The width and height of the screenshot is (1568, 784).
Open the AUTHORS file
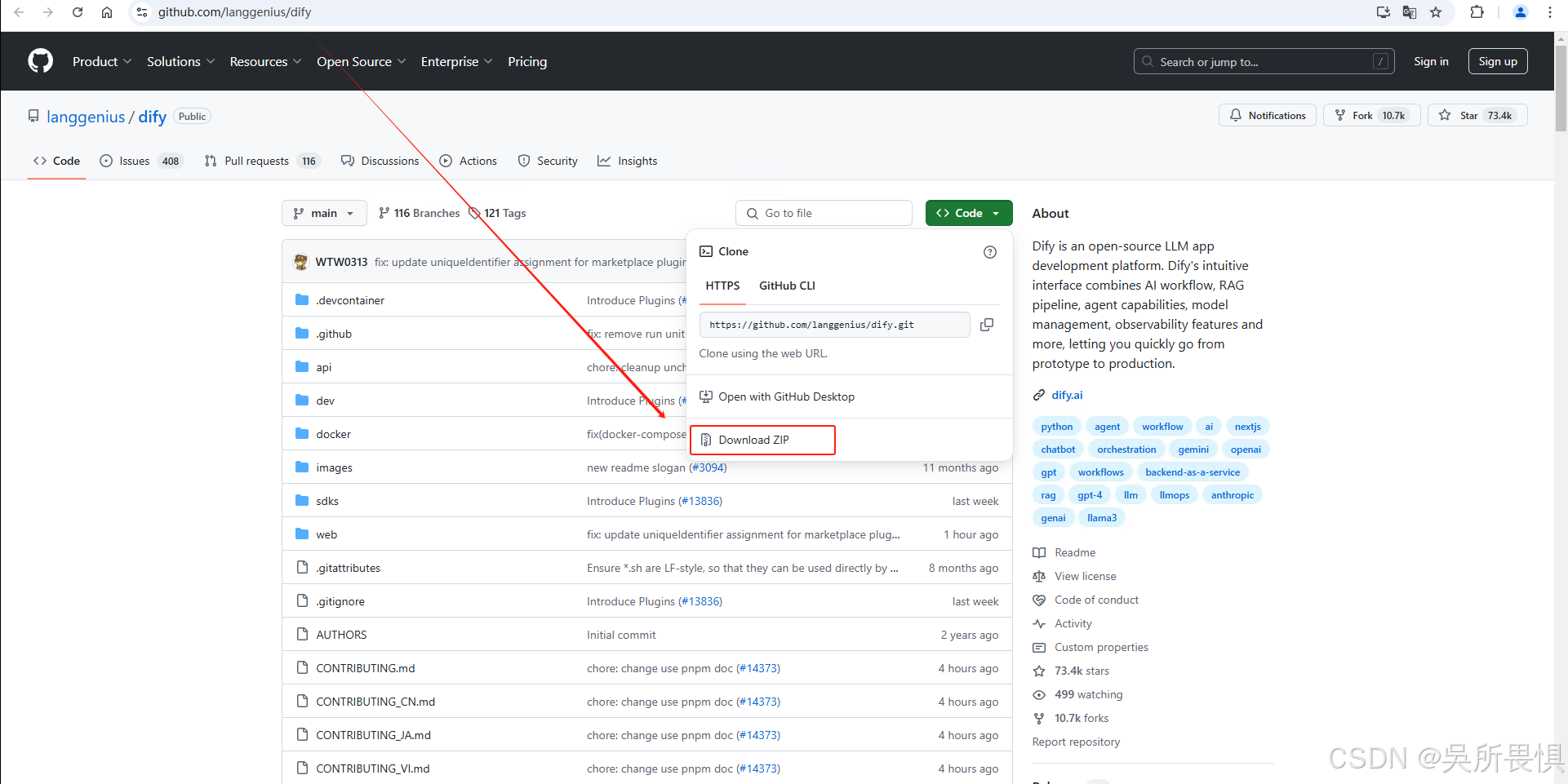tap(341, 635)
